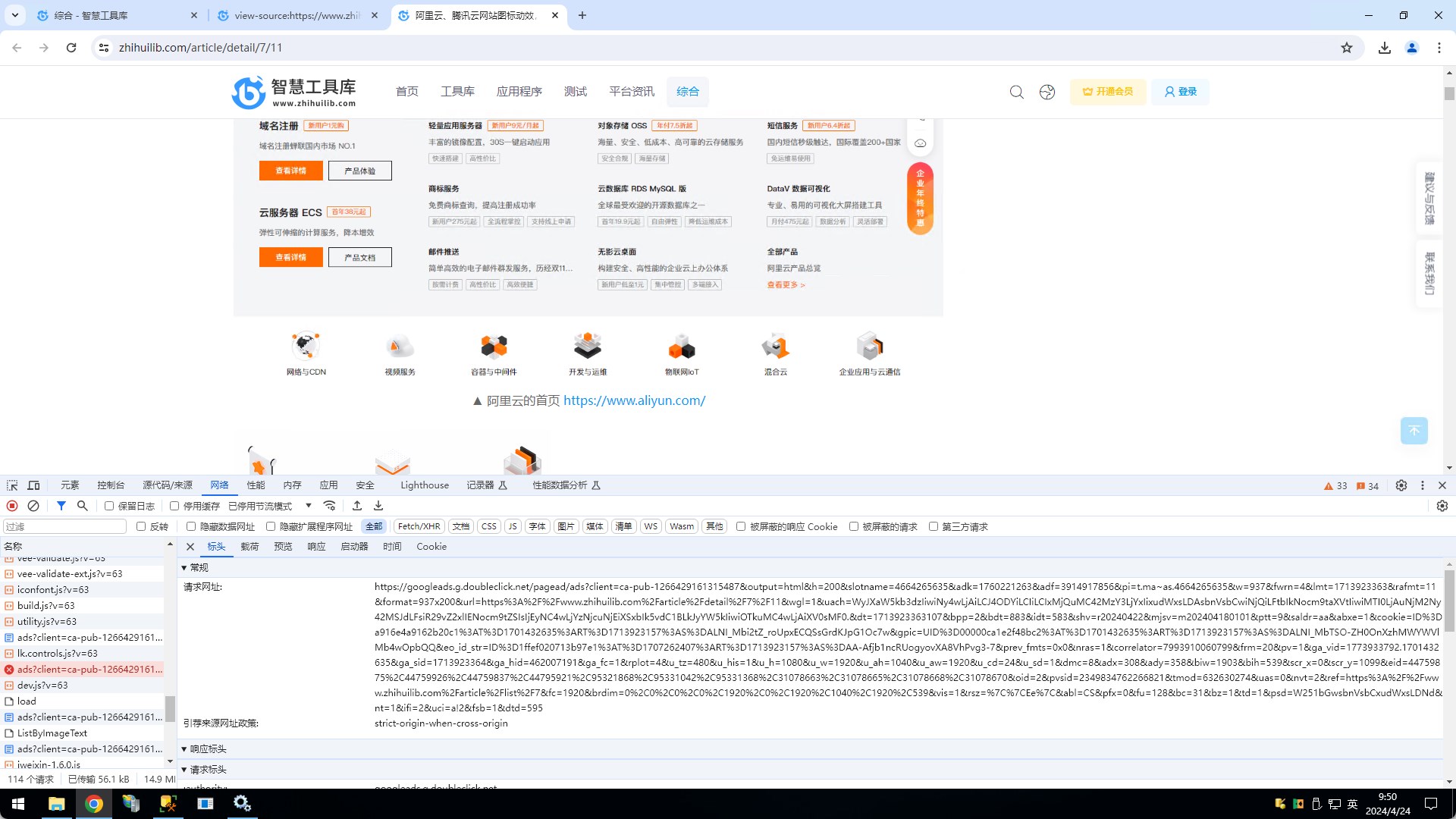1456x819 pixels.
Task: Bookmark this page with the star icon
Action: 1346,48
